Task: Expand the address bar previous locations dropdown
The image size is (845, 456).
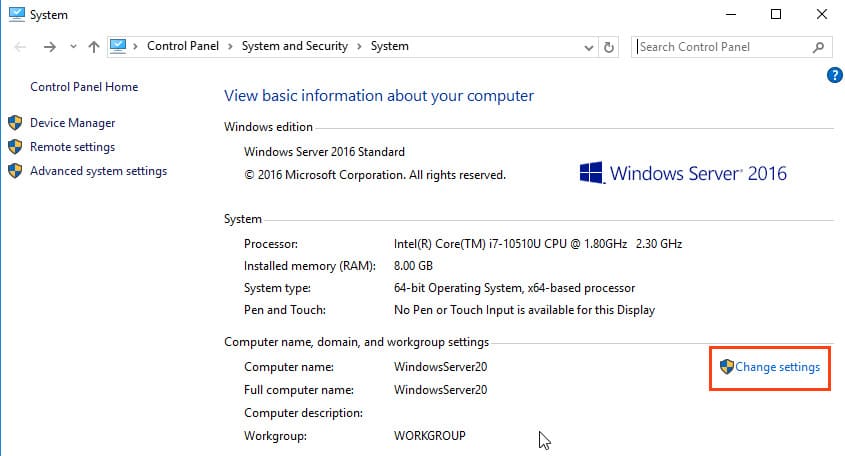Action: (x=587, y=47)
